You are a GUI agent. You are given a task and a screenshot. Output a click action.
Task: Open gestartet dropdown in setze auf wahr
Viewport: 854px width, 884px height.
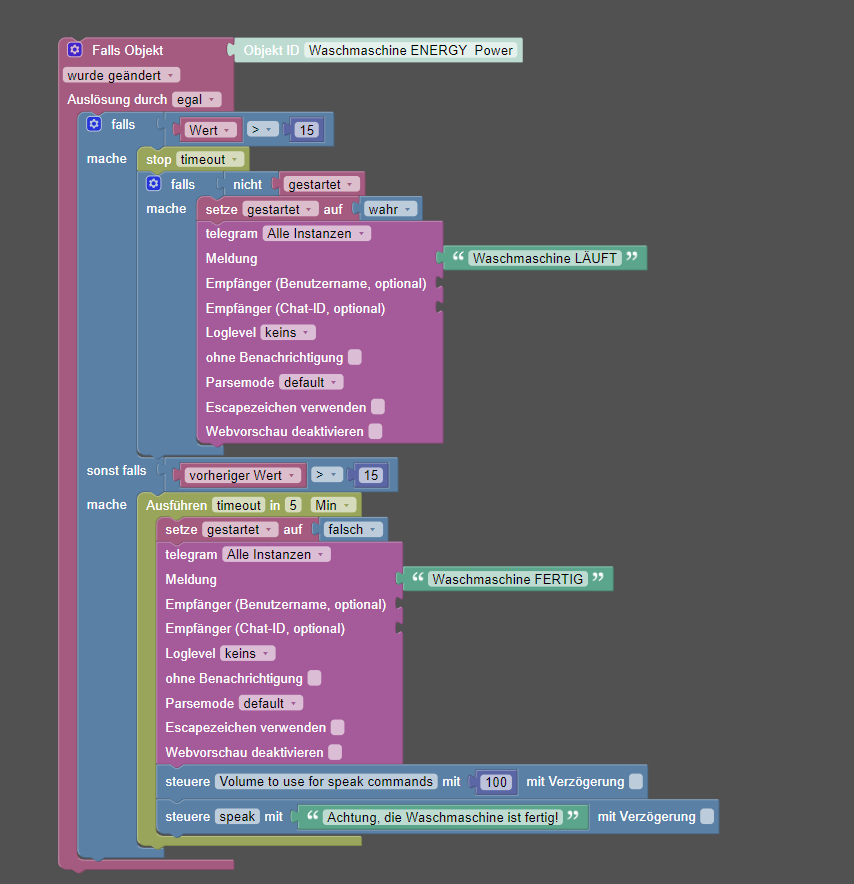280,209
